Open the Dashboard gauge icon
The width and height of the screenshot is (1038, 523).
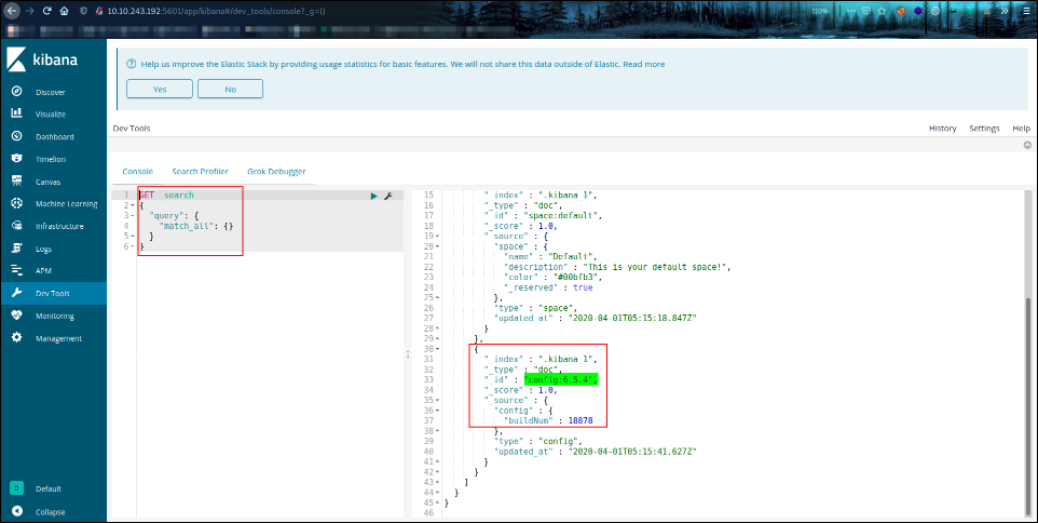coord(17,136)
